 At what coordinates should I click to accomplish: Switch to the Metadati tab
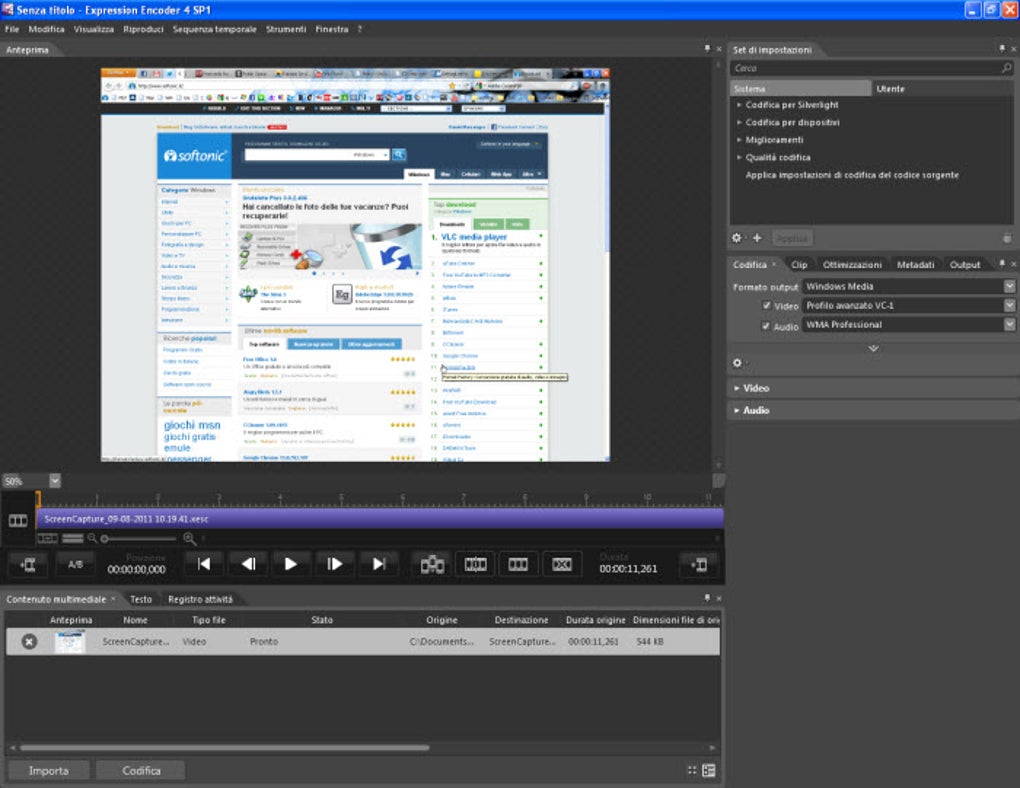click(x=915, y=265)
